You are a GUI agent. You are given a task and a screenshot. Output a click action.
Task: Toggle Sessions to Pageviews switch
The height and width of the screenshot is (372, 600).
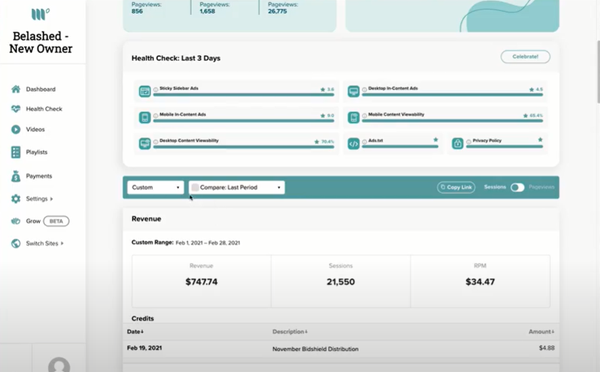pos(517,188)
